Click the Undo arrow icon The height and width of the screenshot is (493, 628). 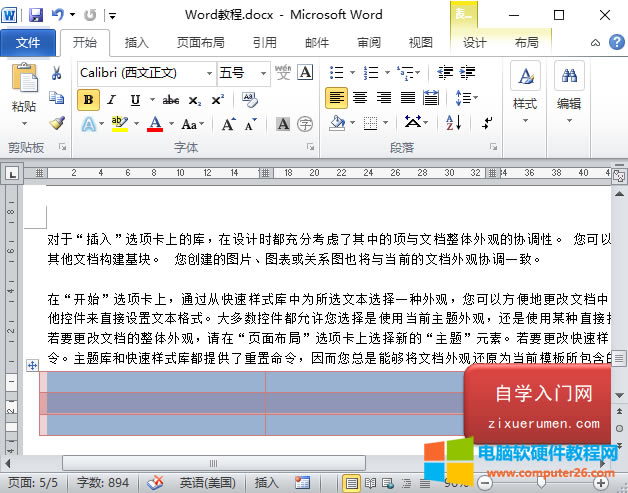click(58, 15)
